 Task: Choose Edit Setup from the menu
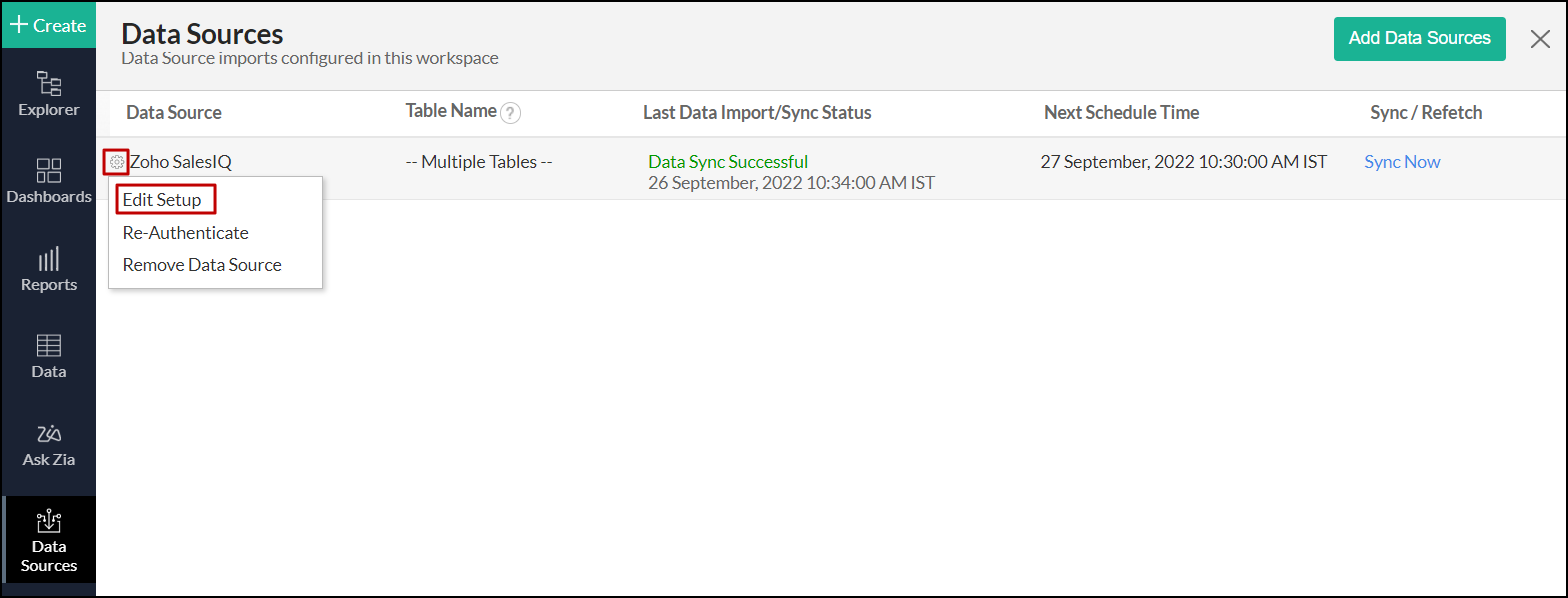pos(162,200)
